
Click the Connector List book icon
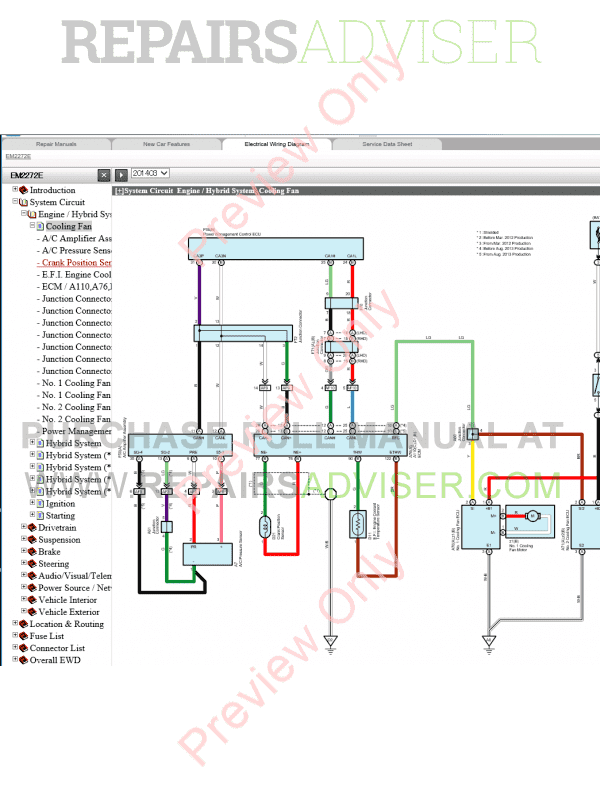(23, 648)
